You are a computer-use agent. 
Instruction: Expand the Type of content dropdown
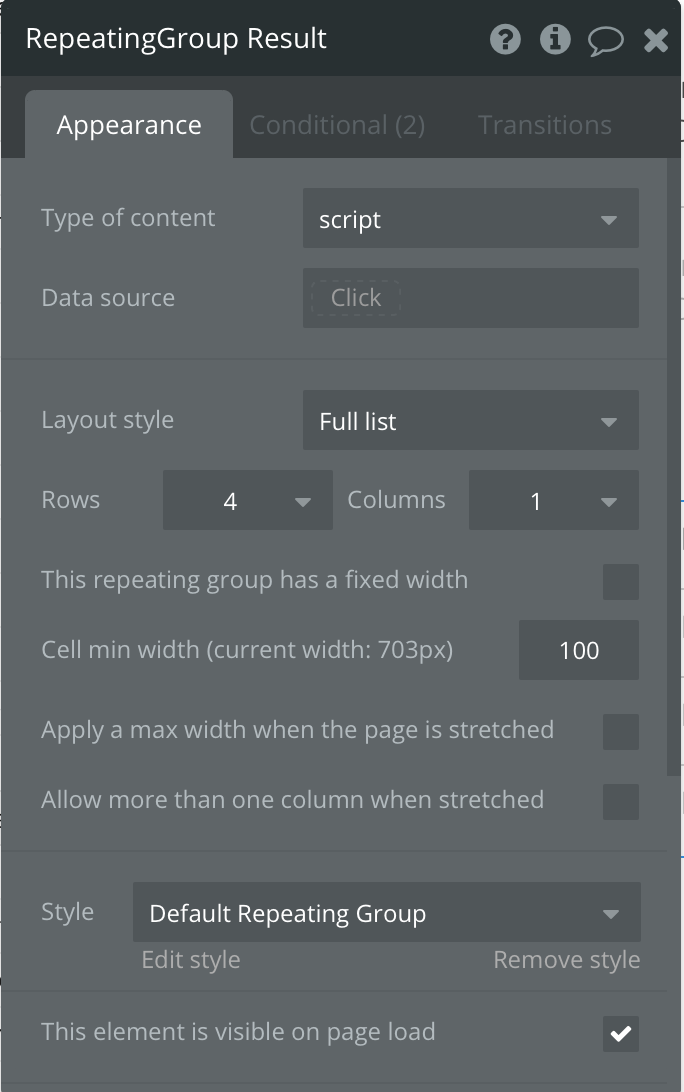[470, 219]
